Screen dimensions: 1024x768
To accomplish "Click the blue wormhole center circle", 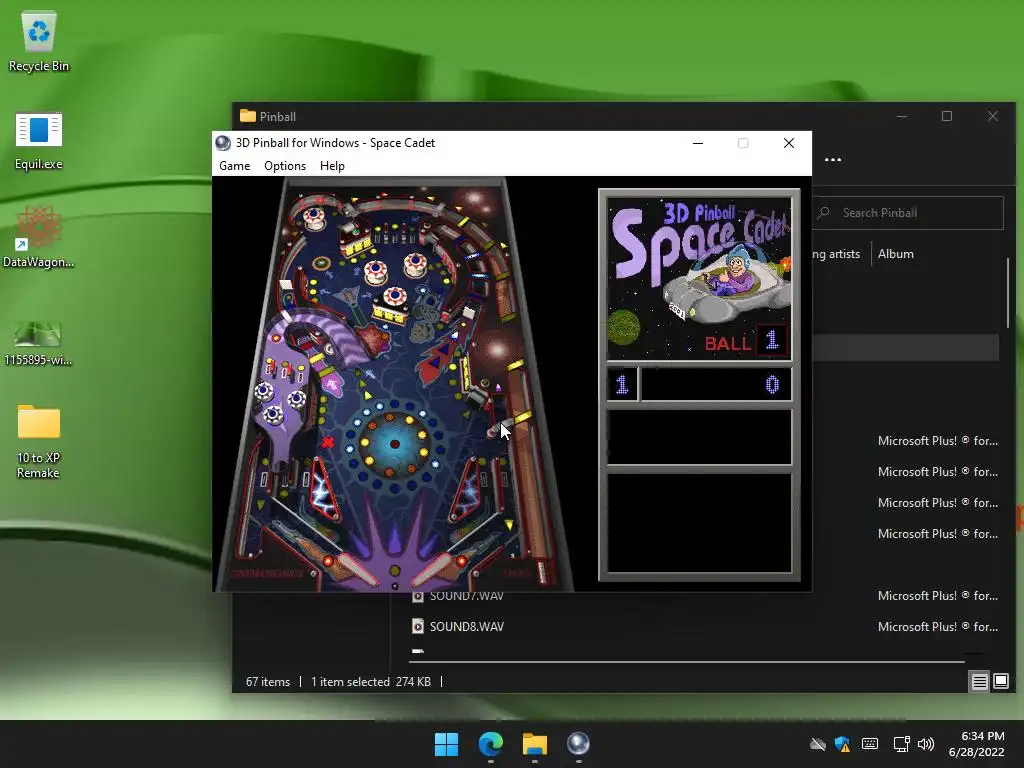I will [x=394, y=443].
